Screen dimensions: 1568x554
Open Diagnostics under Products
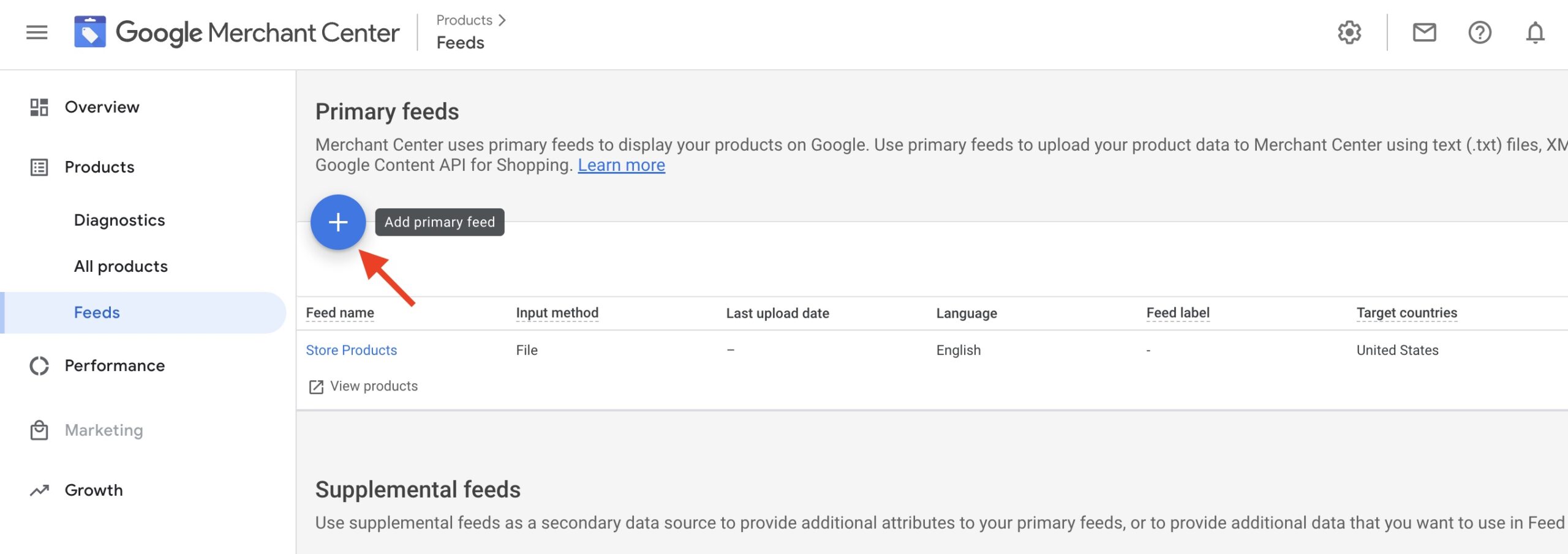(119, 220)
